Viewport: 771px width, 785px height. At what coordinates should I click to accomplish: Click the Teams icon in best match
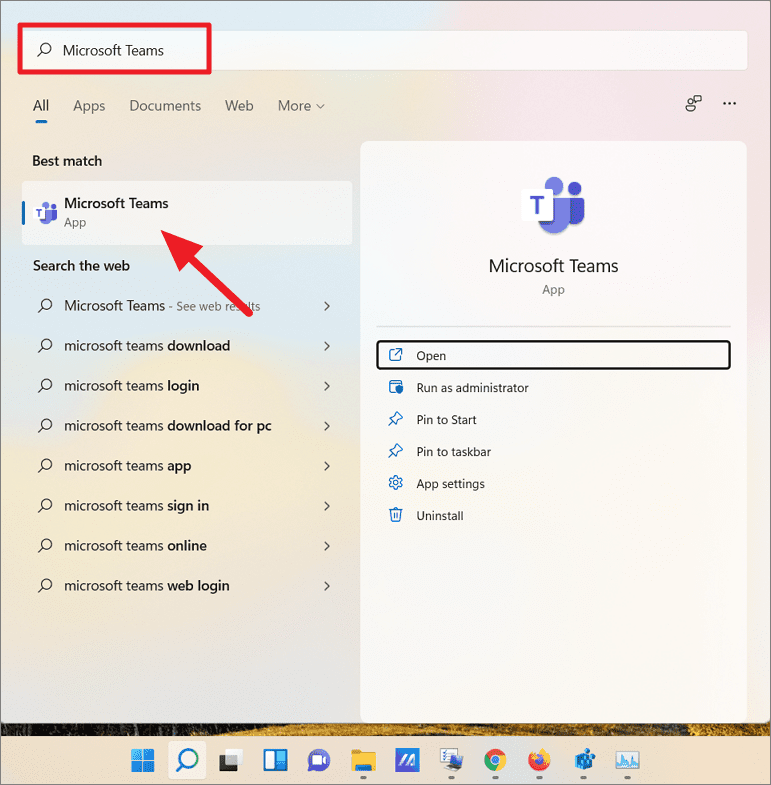point(46,213)
